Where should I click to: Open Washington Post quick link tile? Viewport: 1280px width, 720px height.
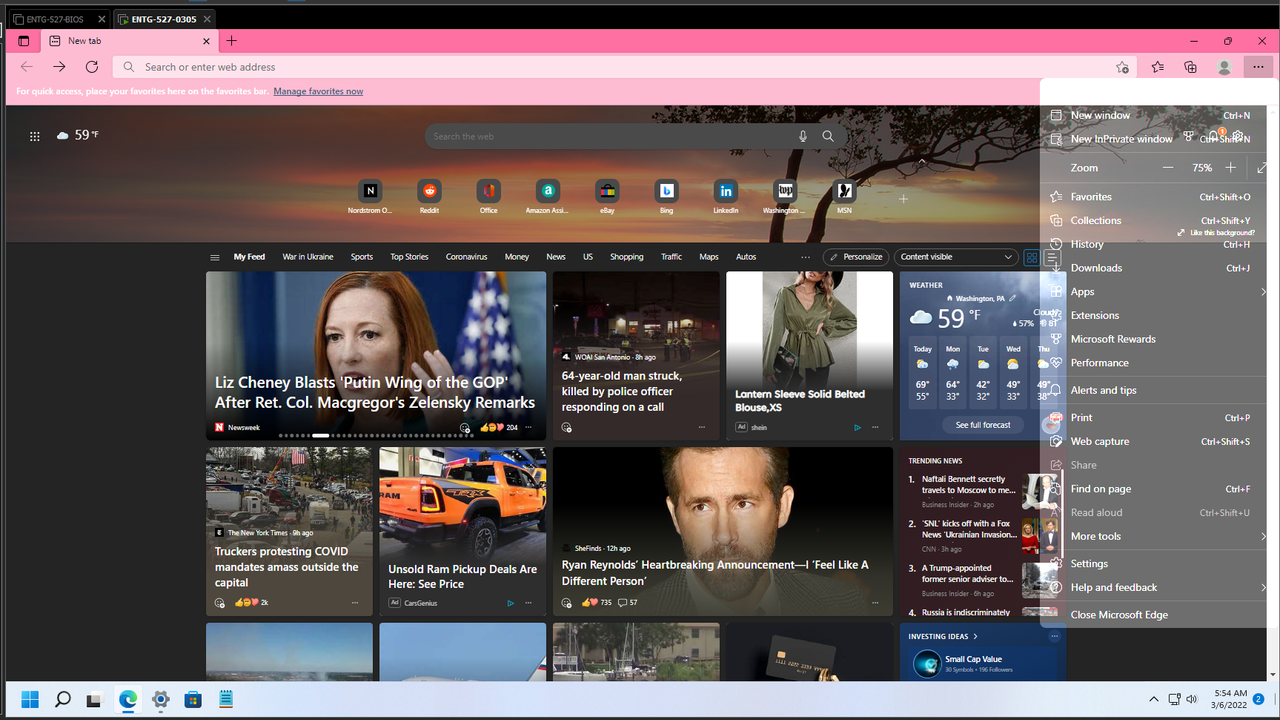click(785, 196)
